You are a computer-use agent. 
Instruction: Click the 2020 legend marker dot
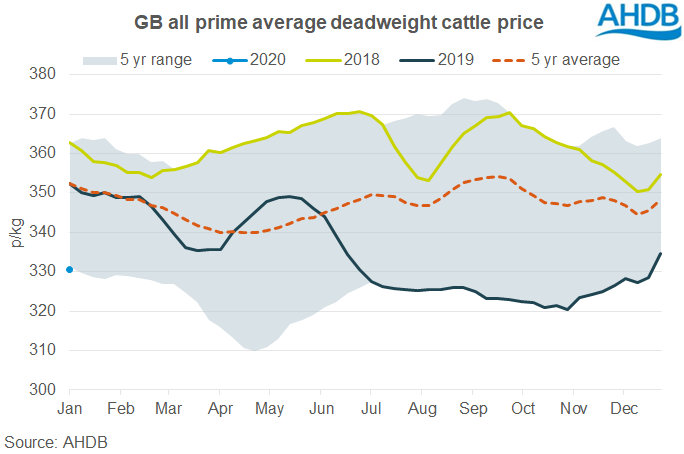click(x=230, y=60)
